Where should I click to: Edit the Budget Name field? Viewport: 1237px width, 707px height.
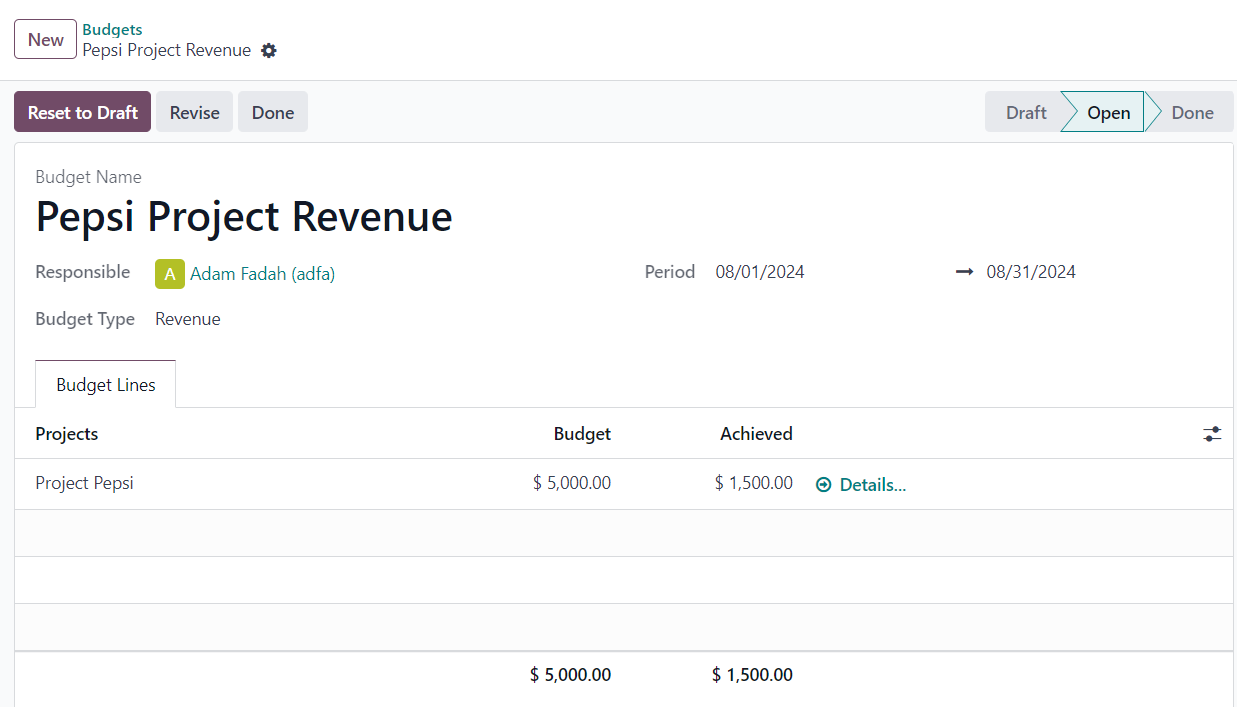pos(244,216)
